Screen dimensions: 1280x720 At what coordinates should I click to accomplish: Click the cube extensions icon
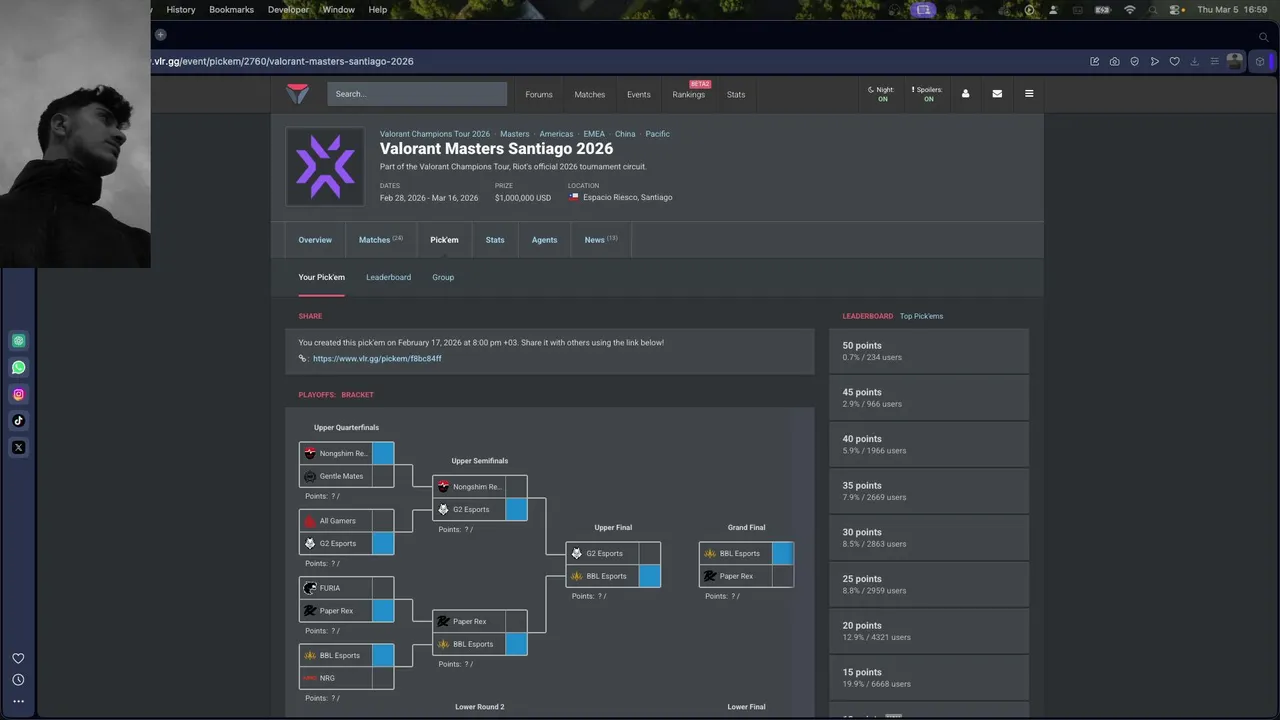[x=1260, y=61]
